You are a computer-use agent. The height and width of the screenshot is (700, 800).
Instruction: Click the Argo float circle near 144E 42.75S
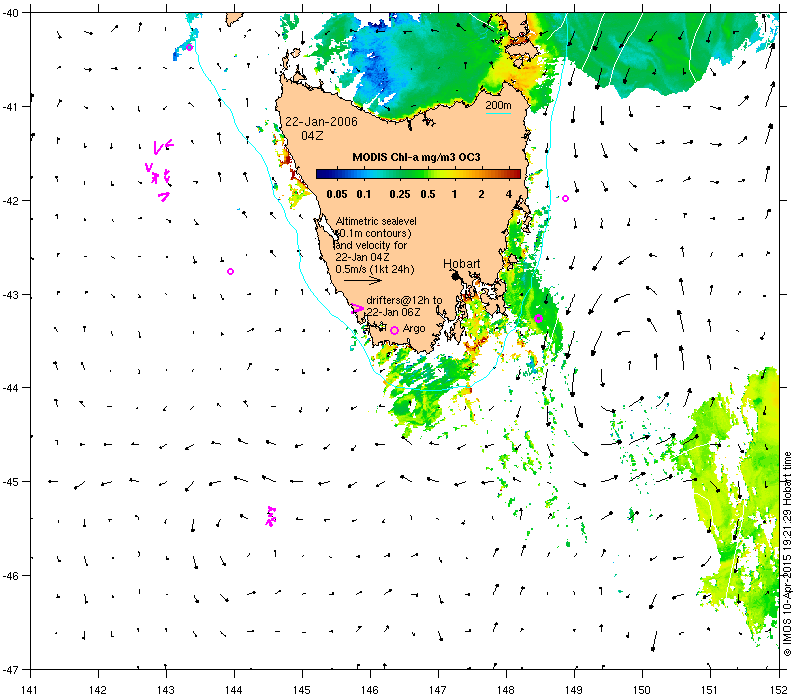(x=231, y=271)
